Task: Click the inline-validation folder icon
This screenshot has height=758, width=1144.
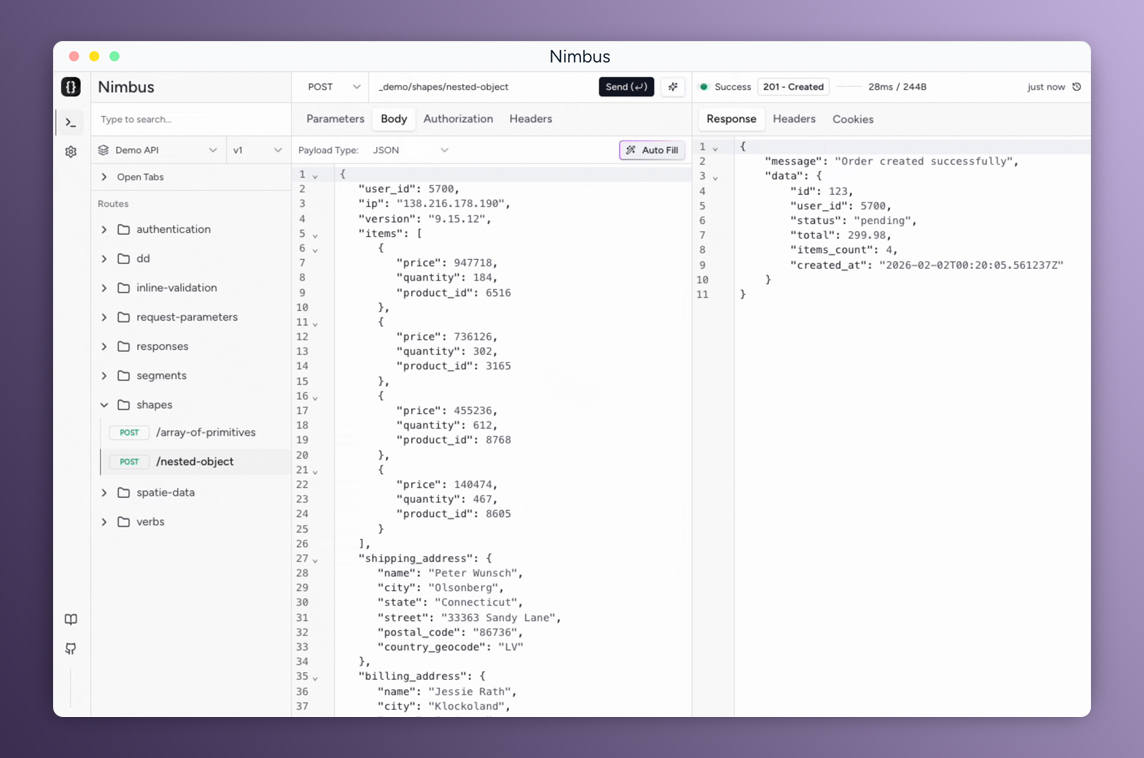Action: [124, 287]
